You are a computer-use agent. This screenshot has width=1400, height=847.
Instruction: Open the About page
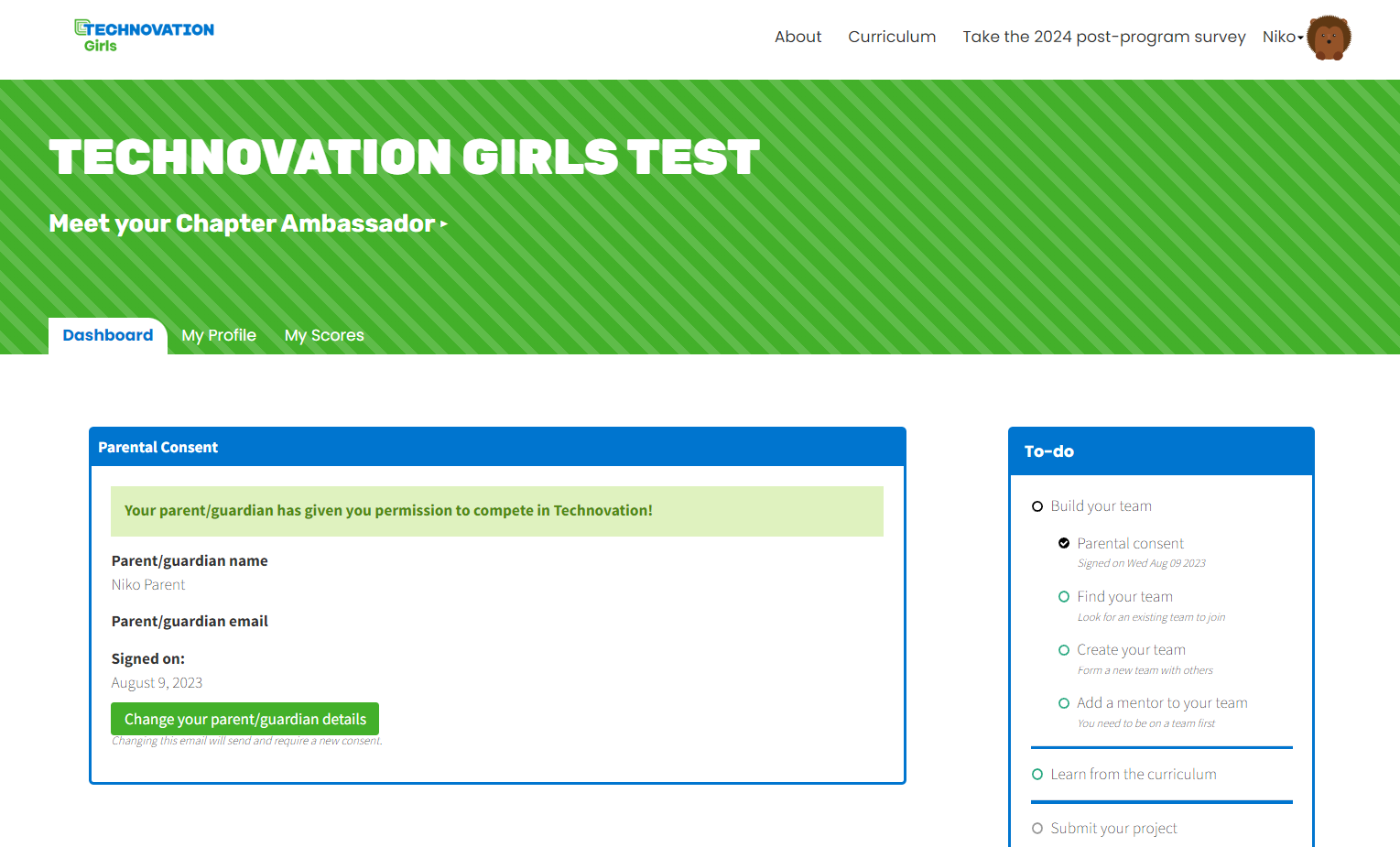pyautogui.click(x=798, y=37)
